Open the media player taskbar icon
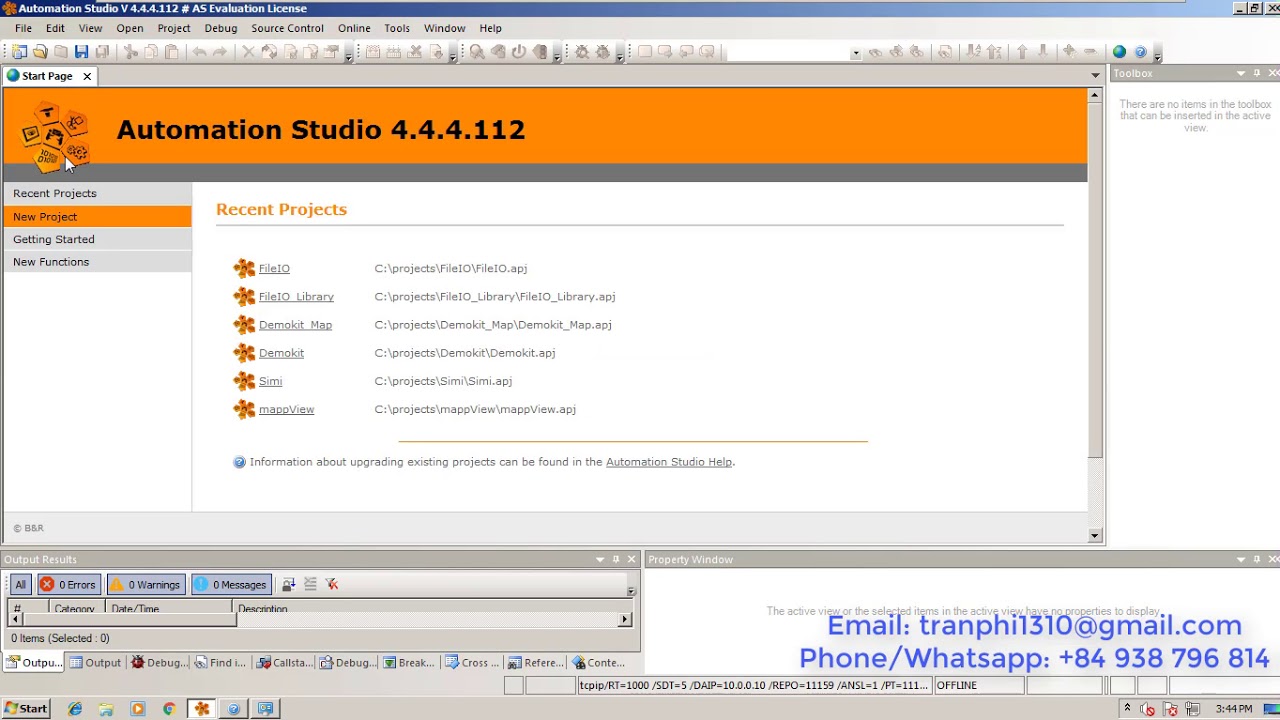 [x=138, y=709]
